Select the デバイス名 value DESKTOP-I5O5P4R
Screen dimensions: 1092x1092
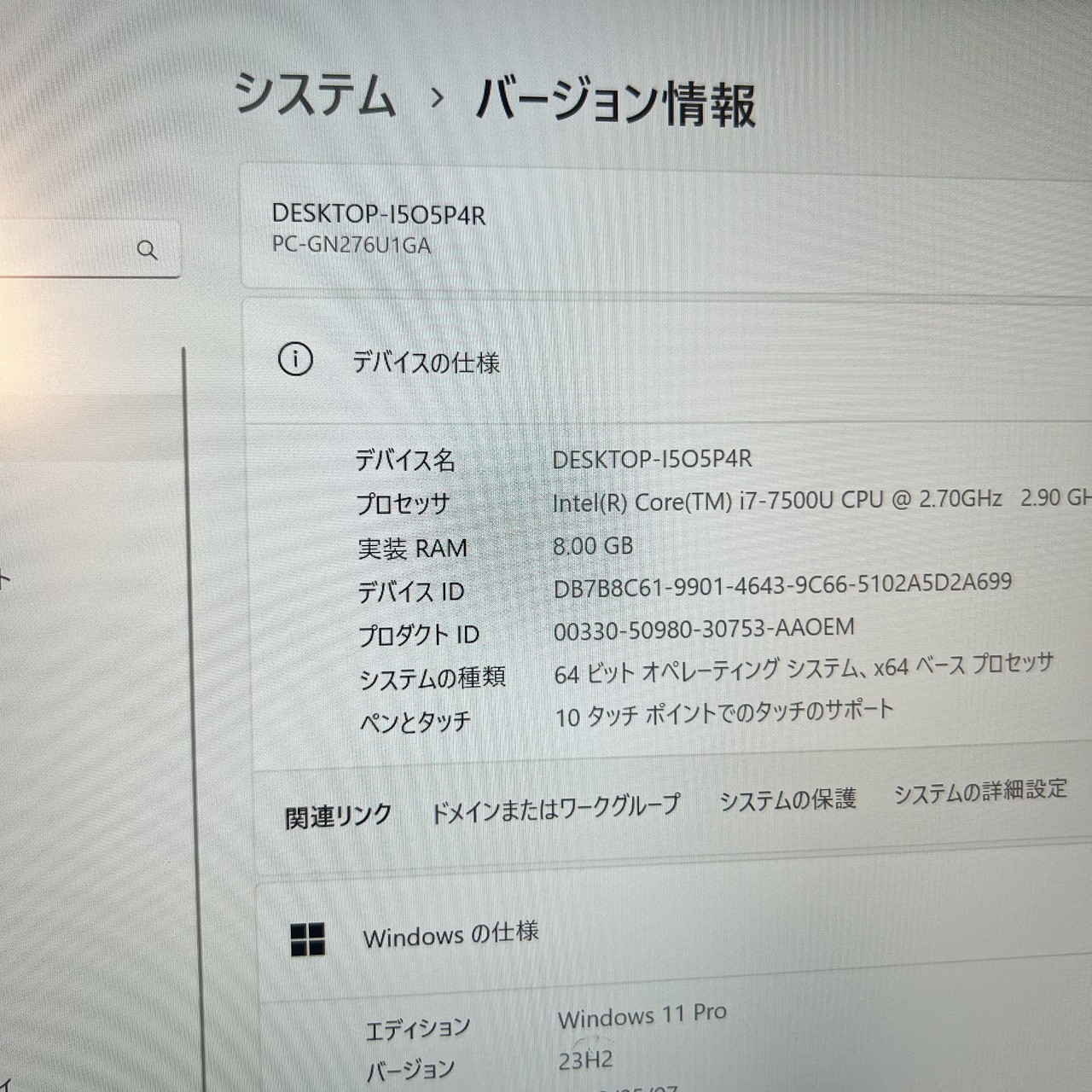653,459
